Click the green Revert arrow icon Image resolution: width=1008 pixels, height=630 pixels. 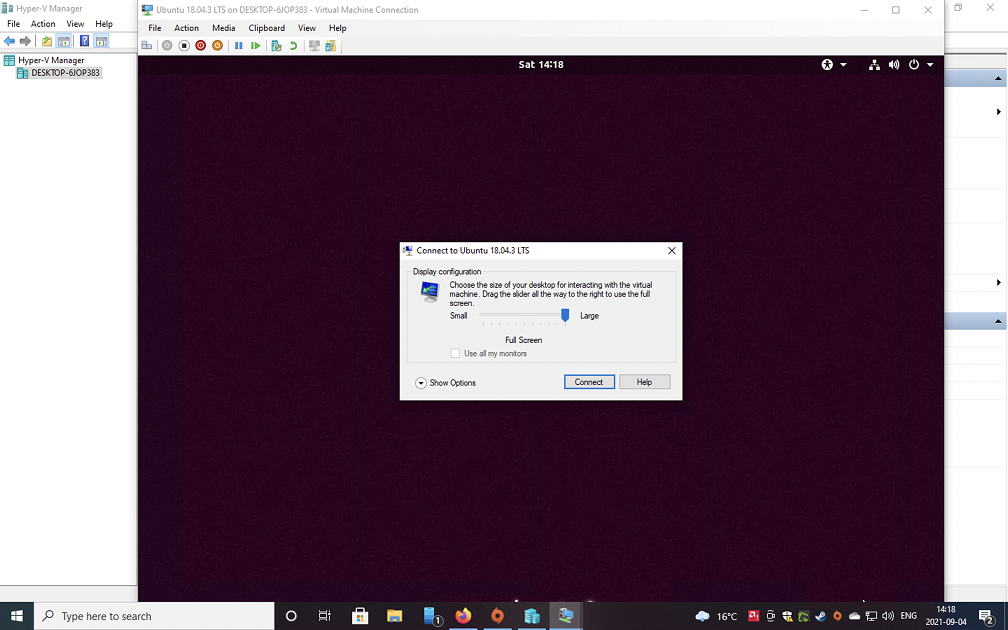293,46
